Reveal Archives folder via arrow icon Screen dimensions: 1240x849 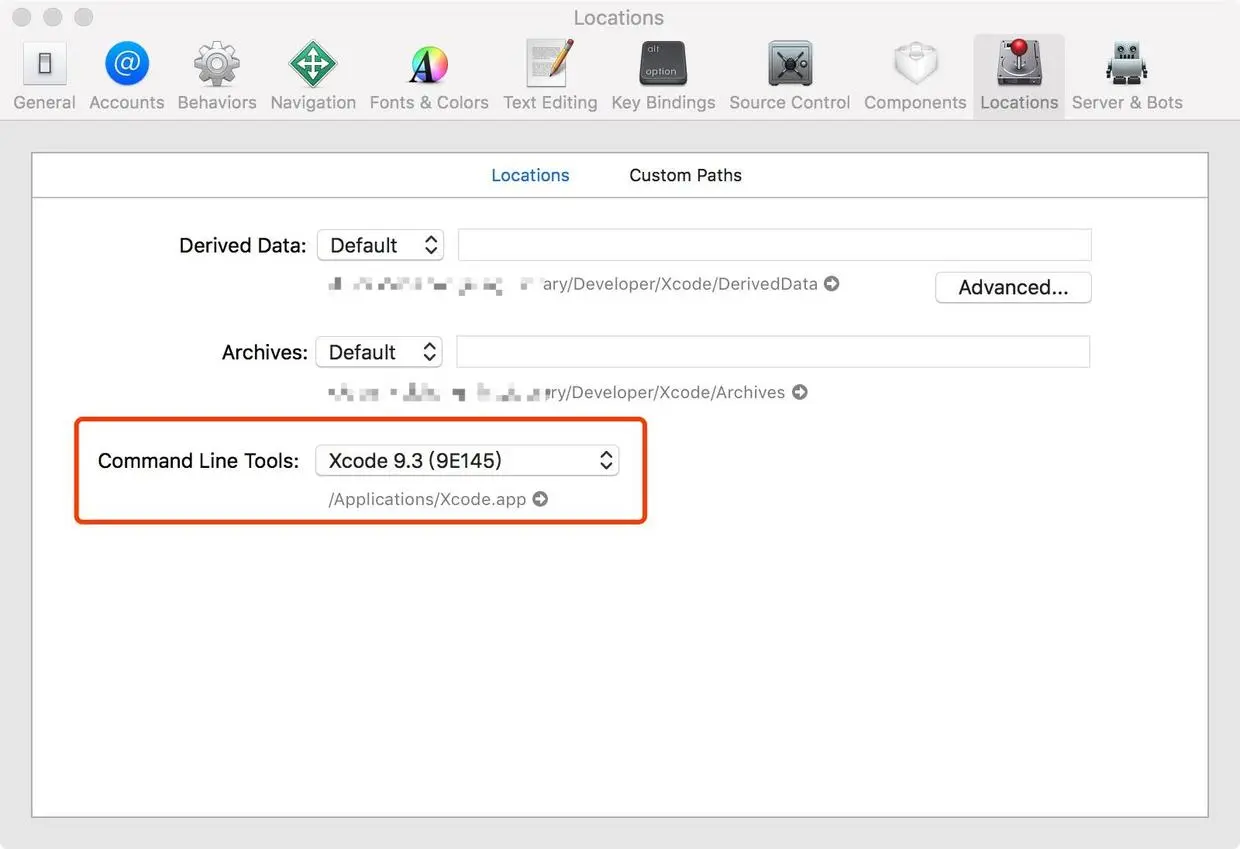(x=799, y=392)
